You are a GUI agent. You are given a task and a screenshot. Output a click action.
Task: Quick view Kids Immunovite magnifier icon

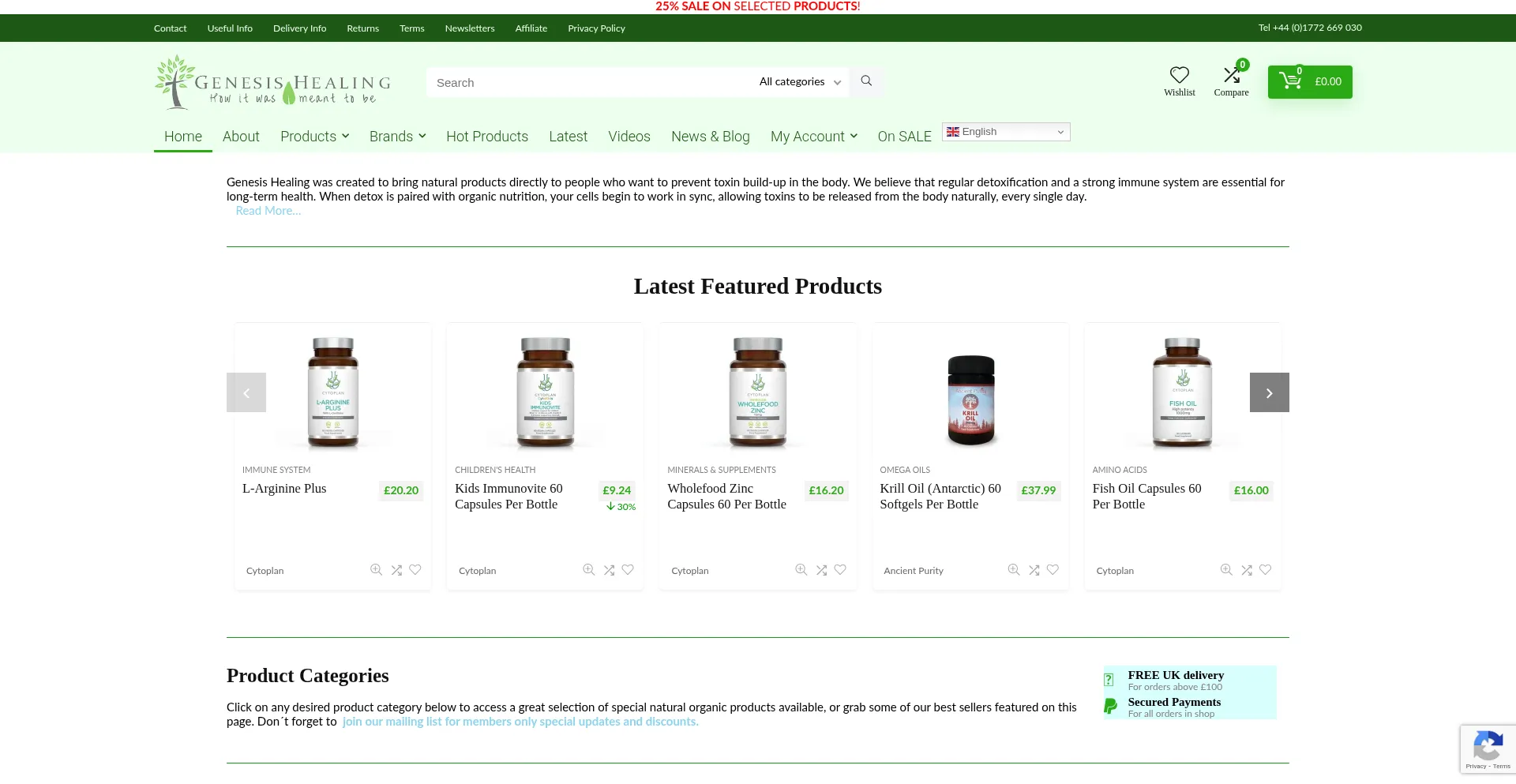[x=589, y=570]
